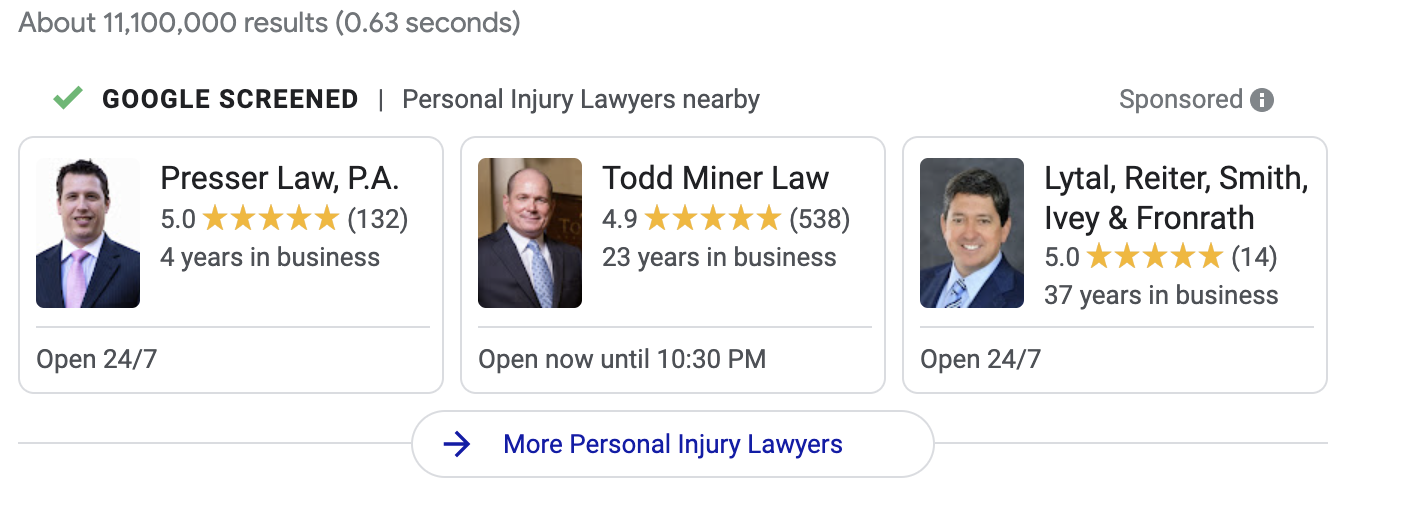1402x514 pixels.
Task: Click Lytal, Reiter, Smith star rating
Action: pos(1155,257)
